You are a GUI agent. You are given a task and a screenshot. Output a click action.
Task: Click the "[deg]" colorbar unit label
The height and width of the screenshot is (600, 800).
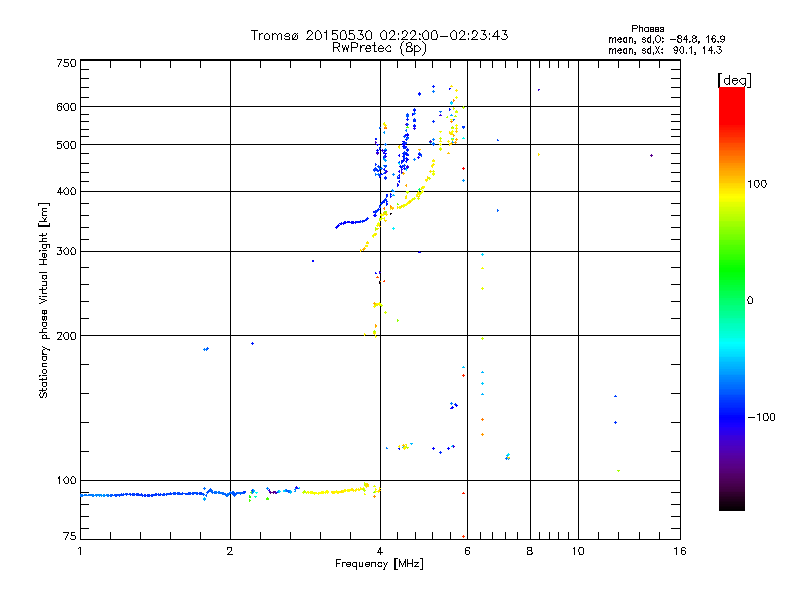click(734, 80)
